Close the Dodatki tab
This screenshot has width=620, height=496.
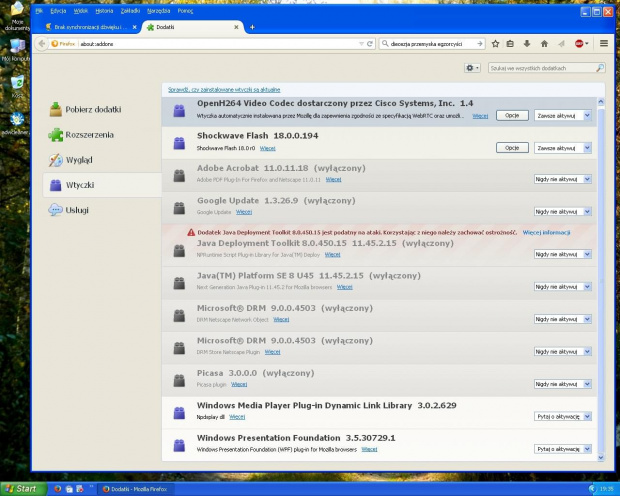(236, 27)
